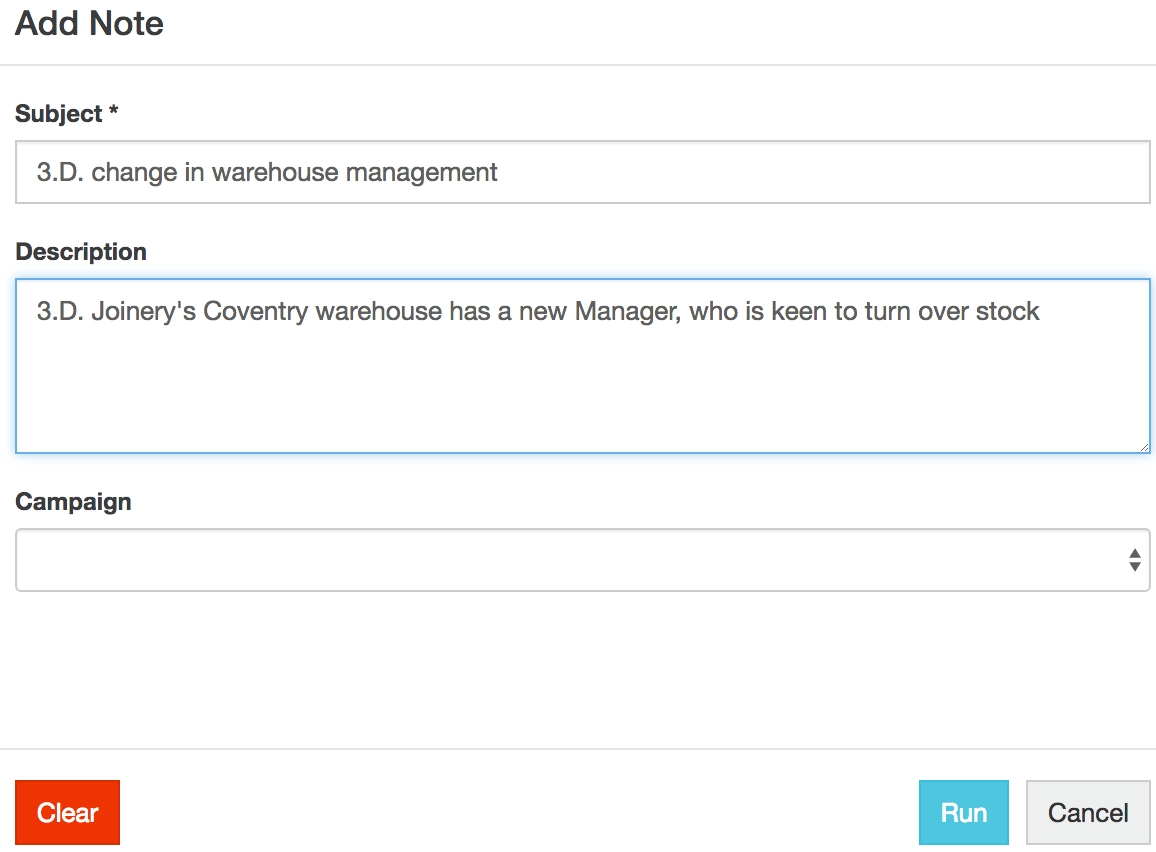This screenshot has height=852, width=1156.
Task: Click the Campaign dropdown up-down arrows
Action: pos(1134,560)
